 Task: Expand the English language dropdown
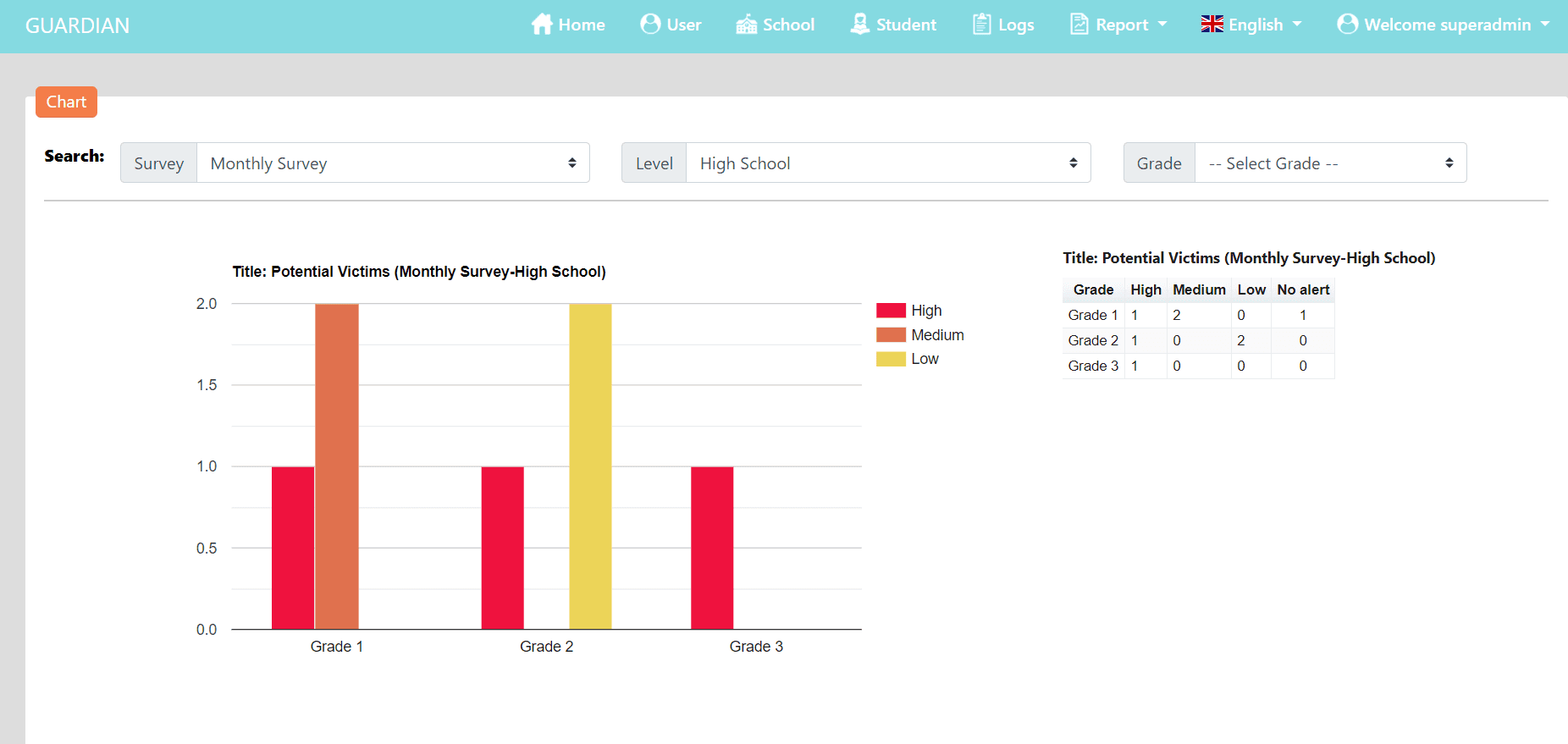[x=1251, y=25]
